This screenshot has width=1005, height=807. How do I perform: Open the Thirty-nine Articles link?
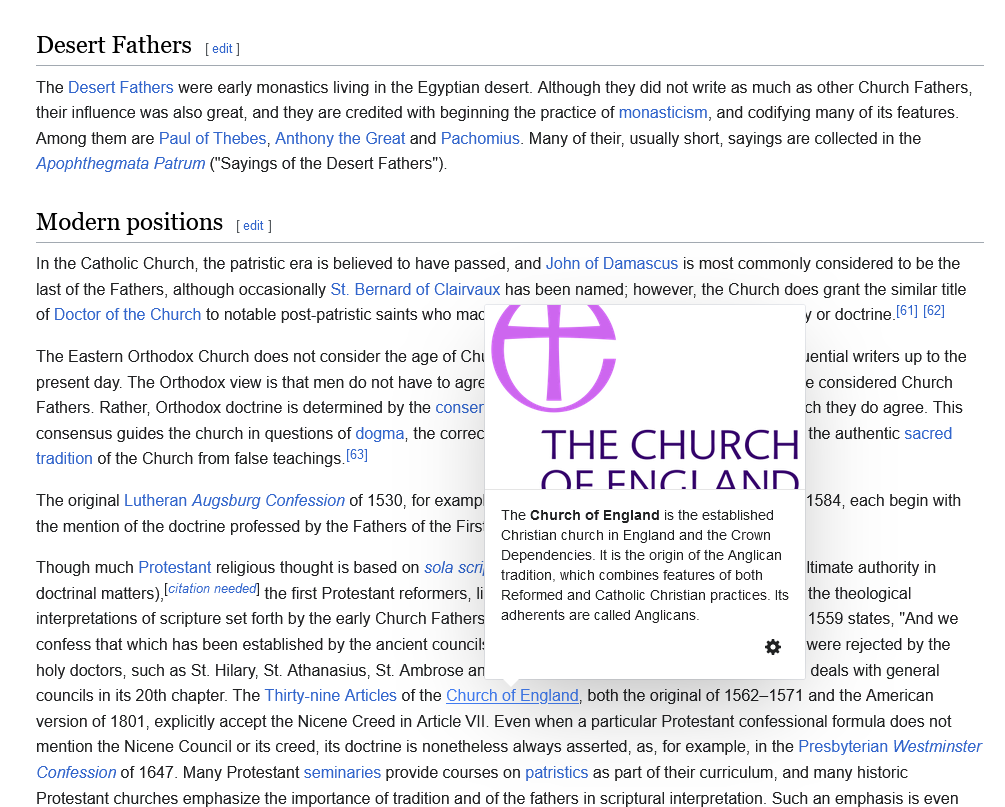click(331, 696)
